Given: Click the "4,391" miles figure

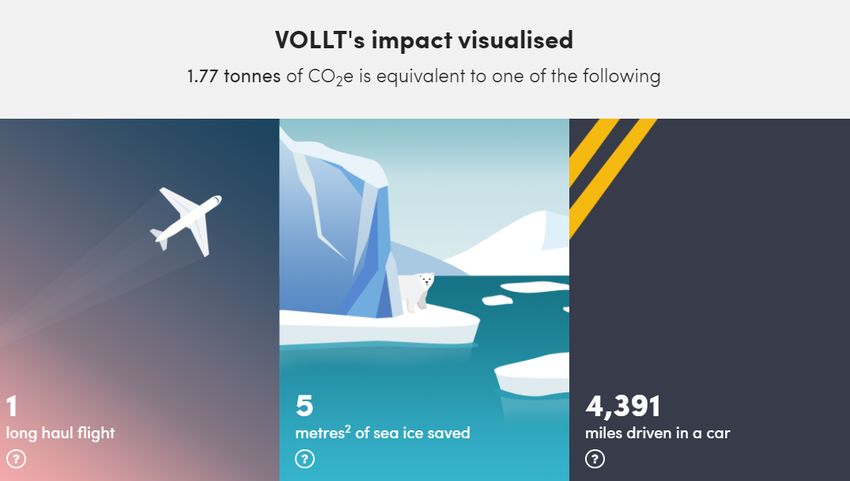Looking at the screenshot, I should coord(623,406).
